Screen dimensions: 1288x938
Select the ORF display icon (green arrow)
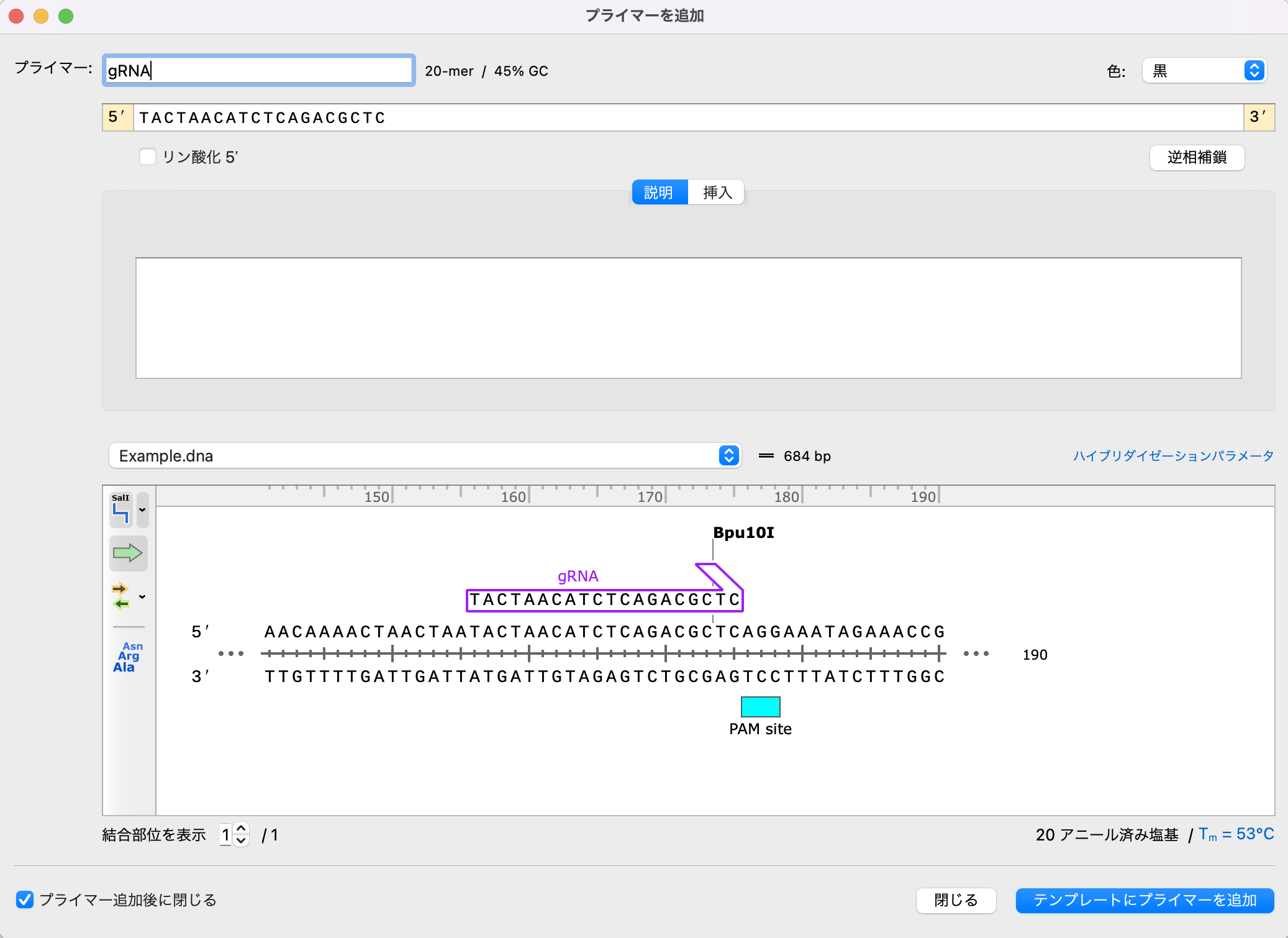coord(127,553)
